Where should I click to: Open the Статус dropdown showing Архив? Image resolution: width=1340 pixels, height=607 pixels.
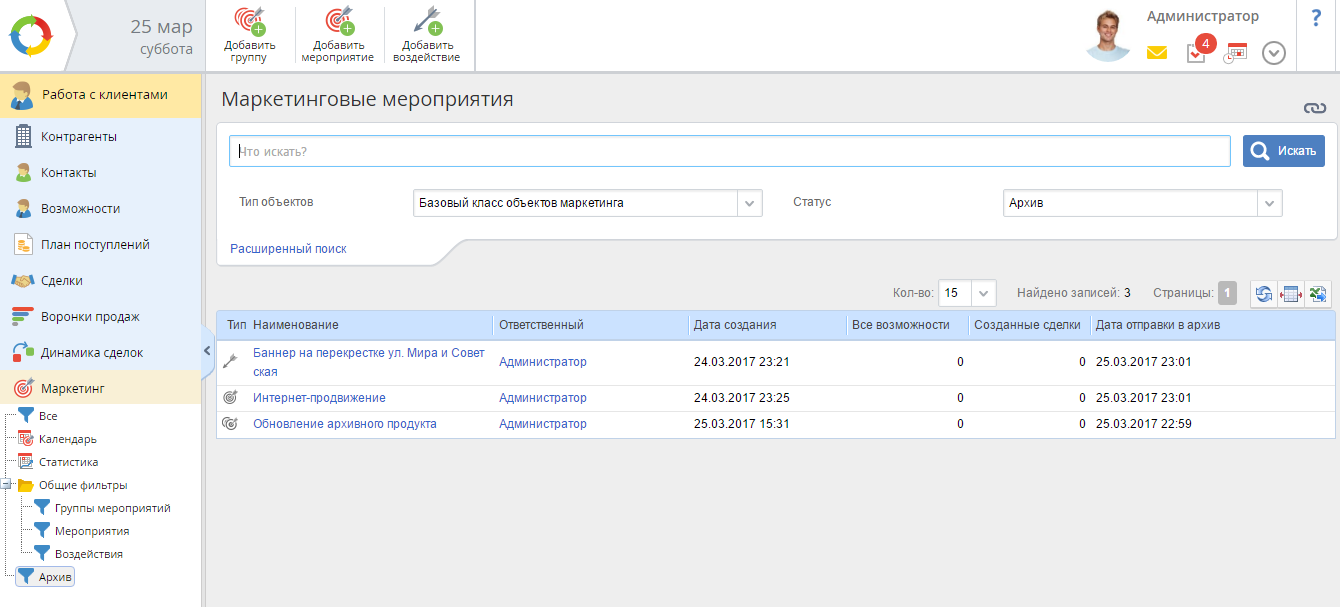[x=1269, y=203]
